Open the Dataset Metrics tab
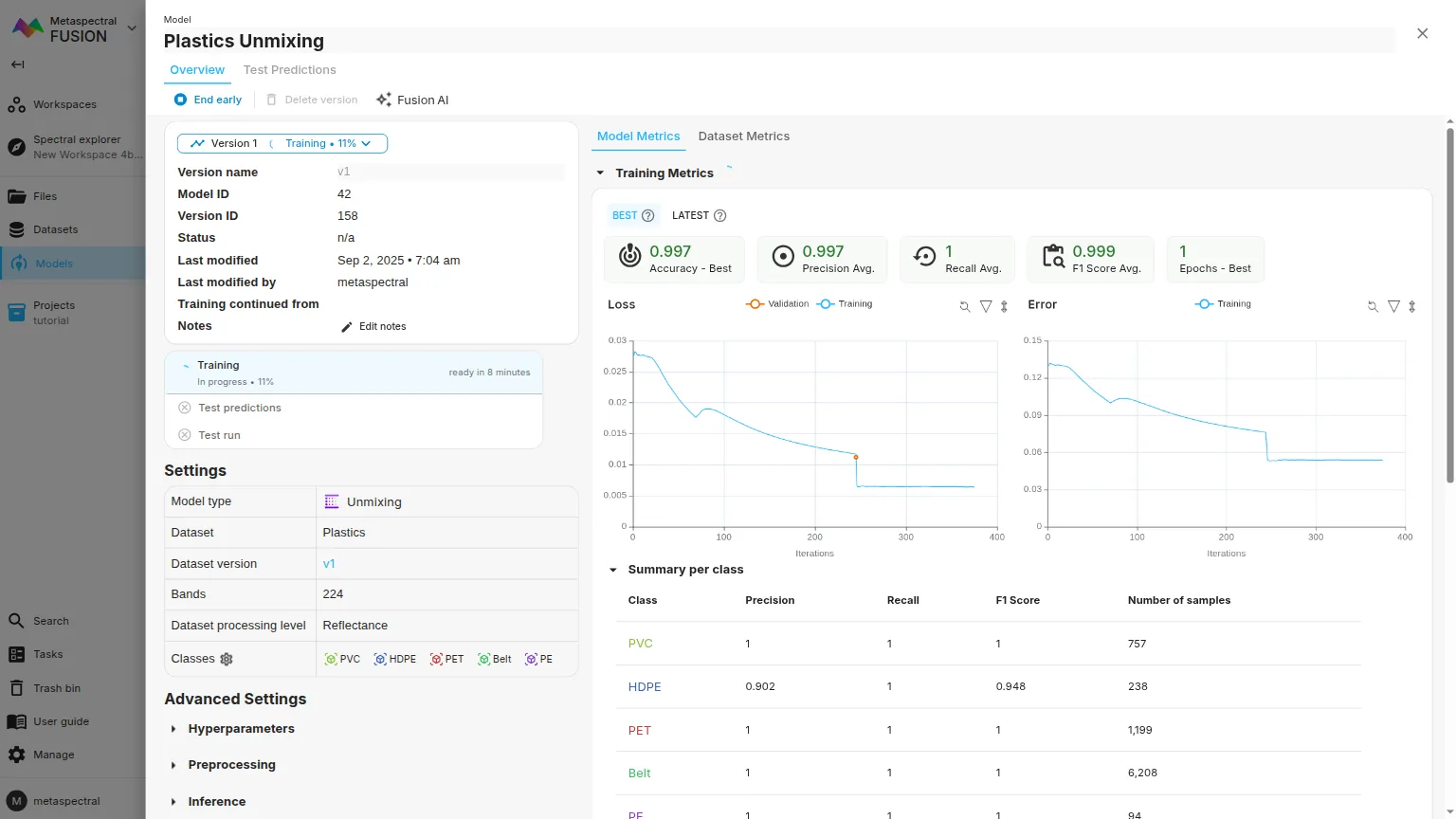Viewport: 1456px width, 819px height. (743, 136)
